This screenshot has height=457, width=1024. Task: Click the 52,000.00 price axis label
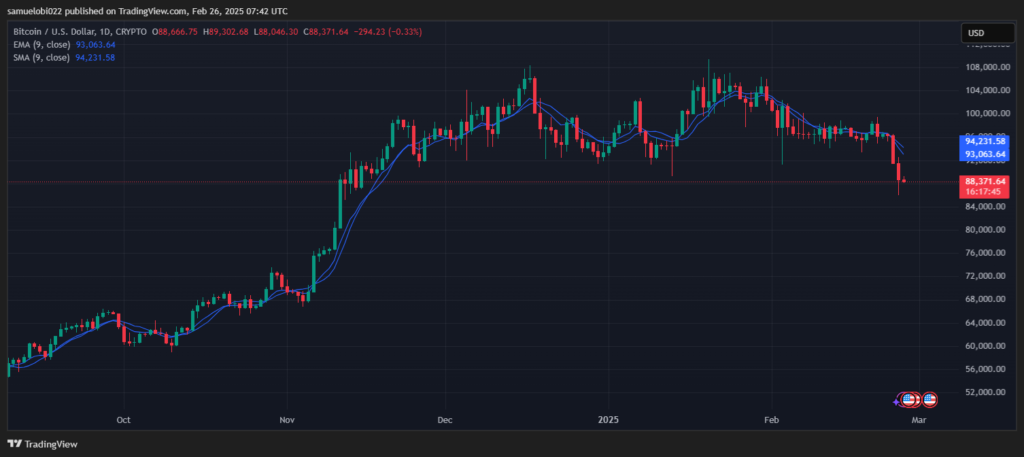[x=984, y=392]
